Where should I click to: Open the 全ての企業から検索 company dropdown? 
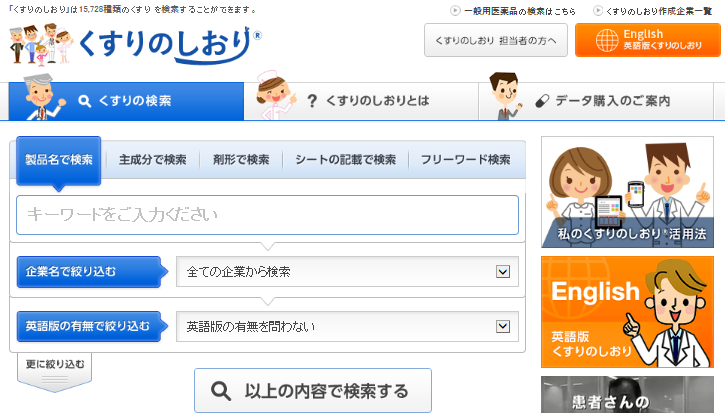(346, 271)
